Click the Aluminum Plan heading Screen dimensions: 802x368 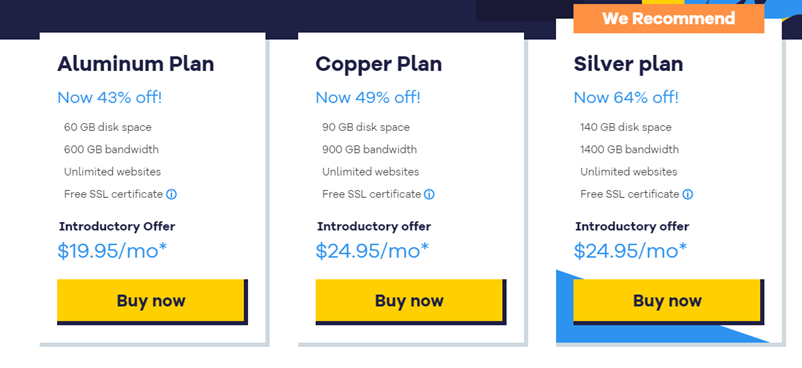136,64
